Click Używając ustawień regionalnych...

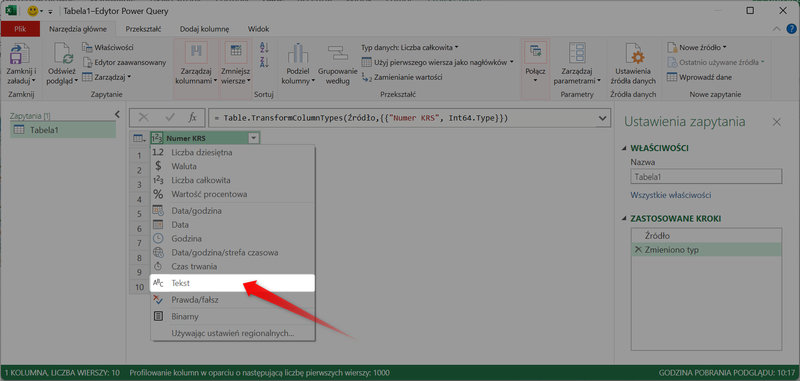(233, 333)
